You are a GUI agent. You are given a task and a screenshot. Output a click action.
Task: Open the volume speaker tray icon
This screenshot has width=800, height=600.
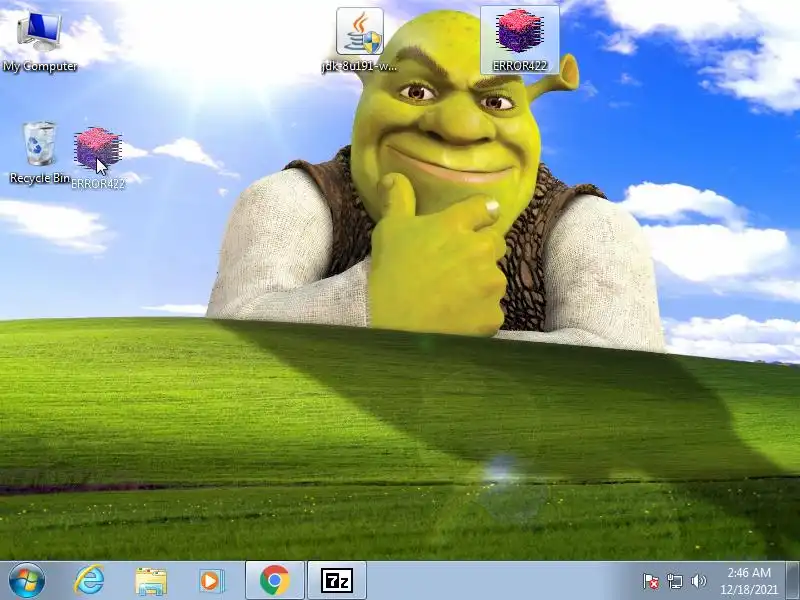click(x=698, y=581)
